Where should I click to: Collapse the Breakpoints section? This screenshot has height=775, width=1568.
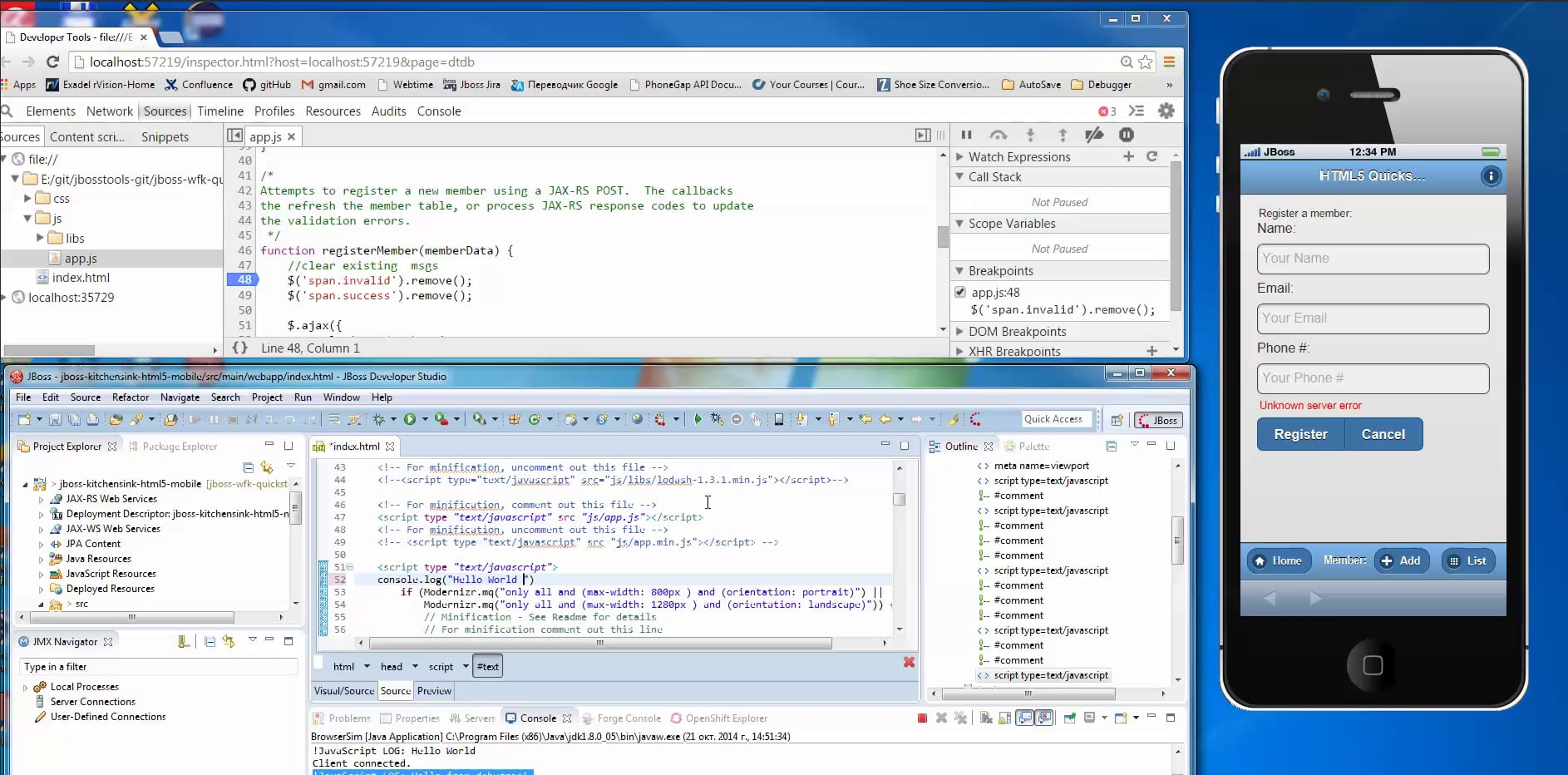point(959,270)
